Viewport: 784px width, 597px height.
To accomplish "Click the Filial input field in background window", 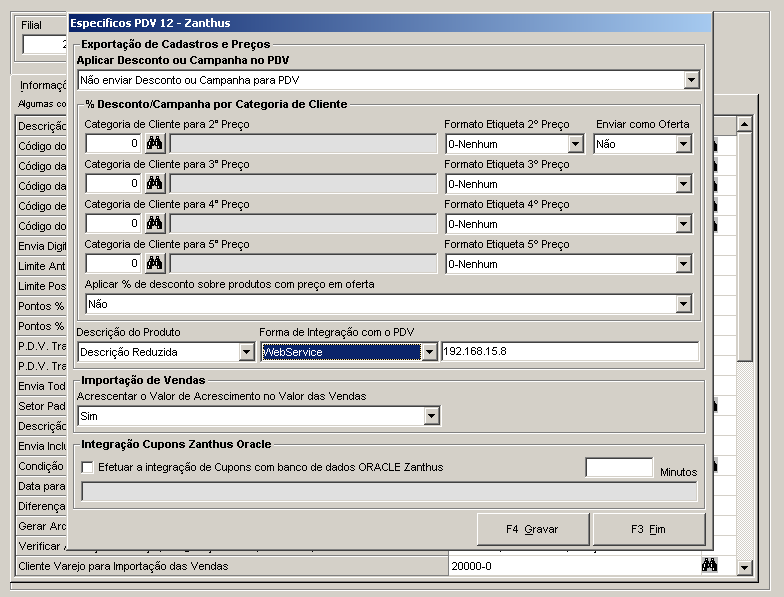I will point(45,44).
